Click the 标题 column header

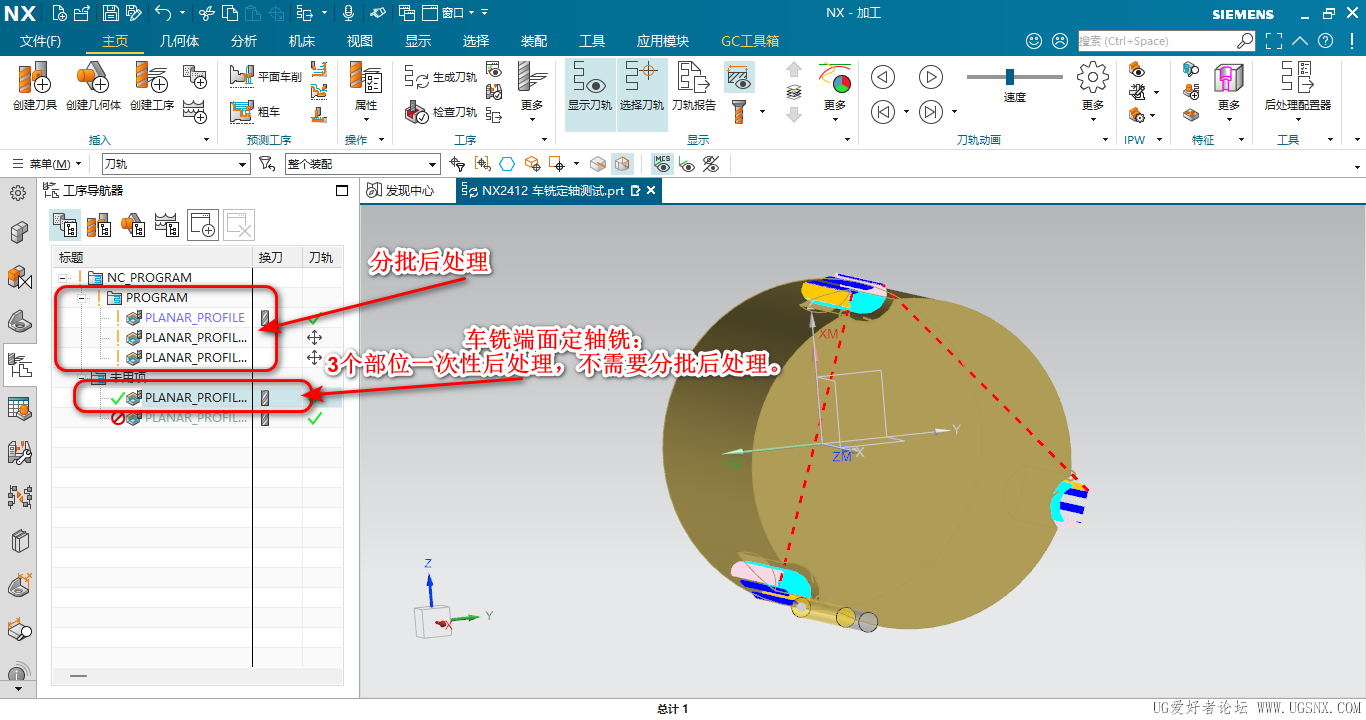152,258
